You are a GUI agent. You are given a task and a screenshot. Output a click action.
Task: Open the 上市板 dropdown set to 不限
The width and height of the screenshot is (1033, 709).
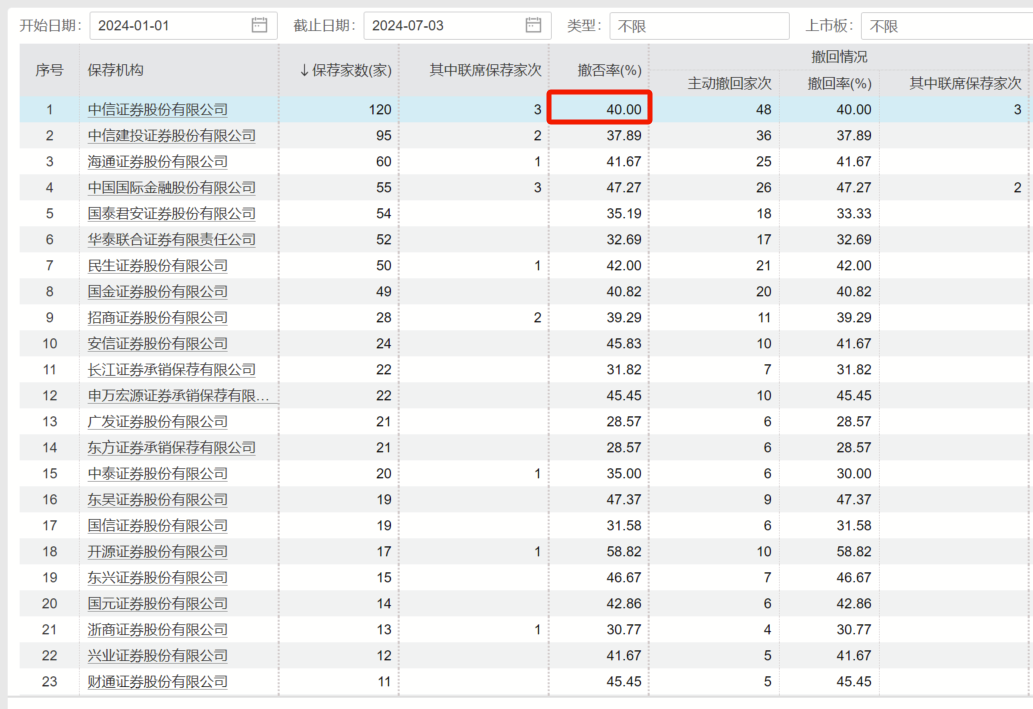(x=947, y=26)
